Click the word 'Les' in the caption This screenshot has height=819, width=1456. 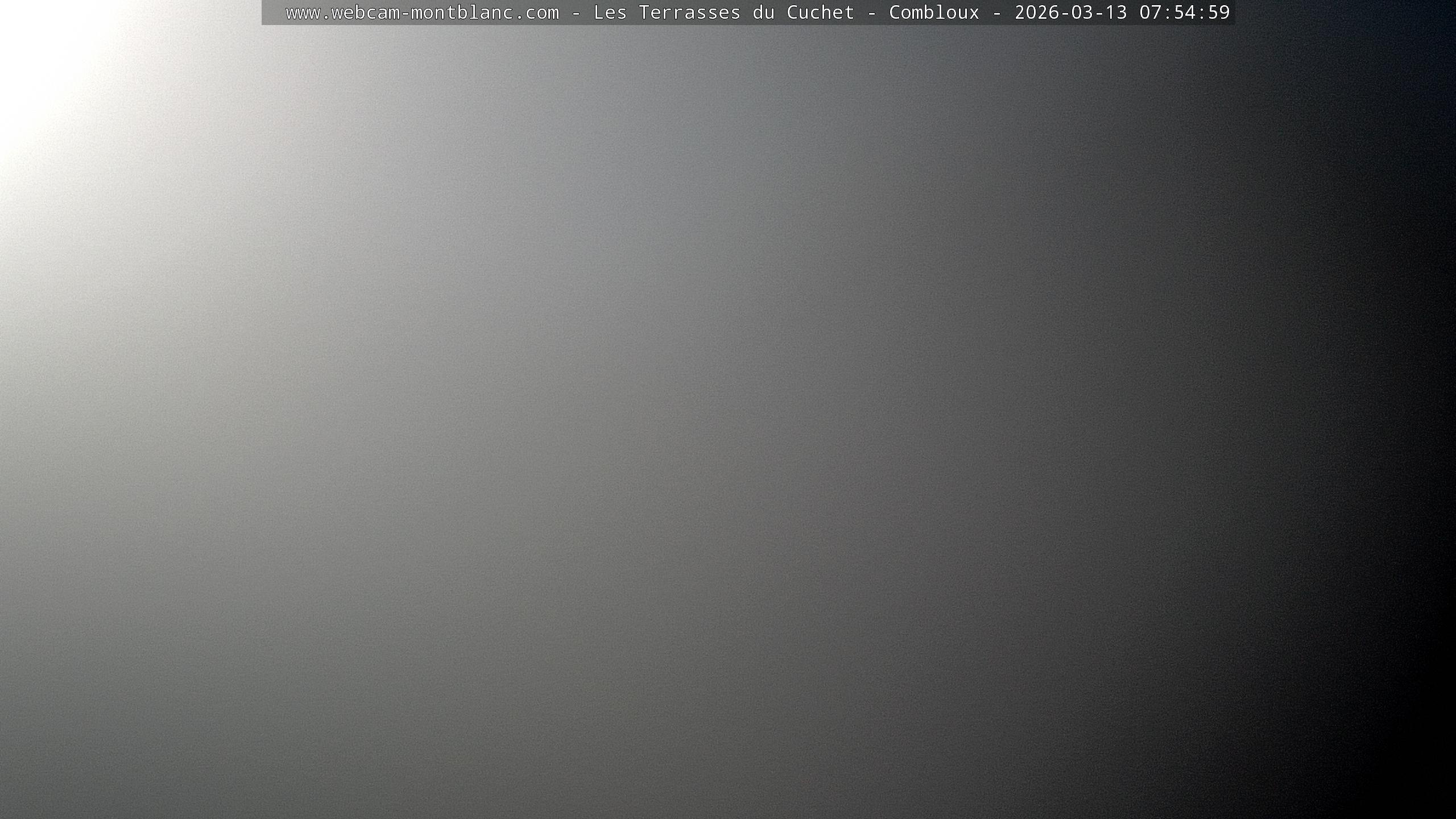pyautogui.click(x=610, y=13)
